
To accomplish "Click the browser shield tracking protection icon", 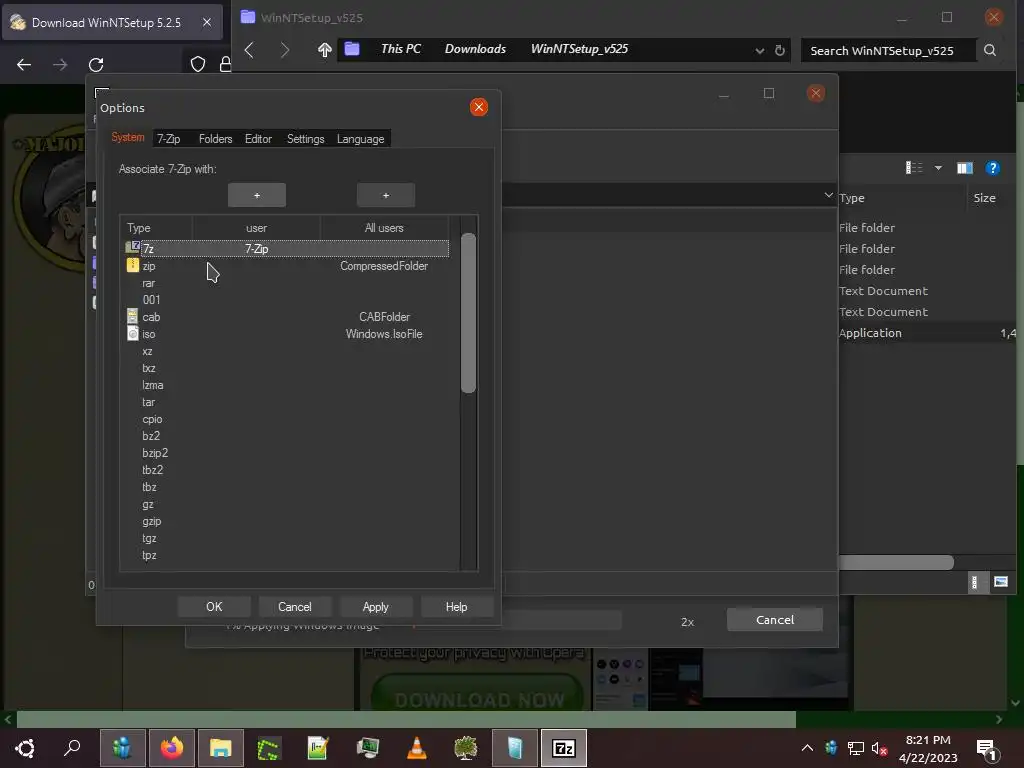I will coord(198,64).
